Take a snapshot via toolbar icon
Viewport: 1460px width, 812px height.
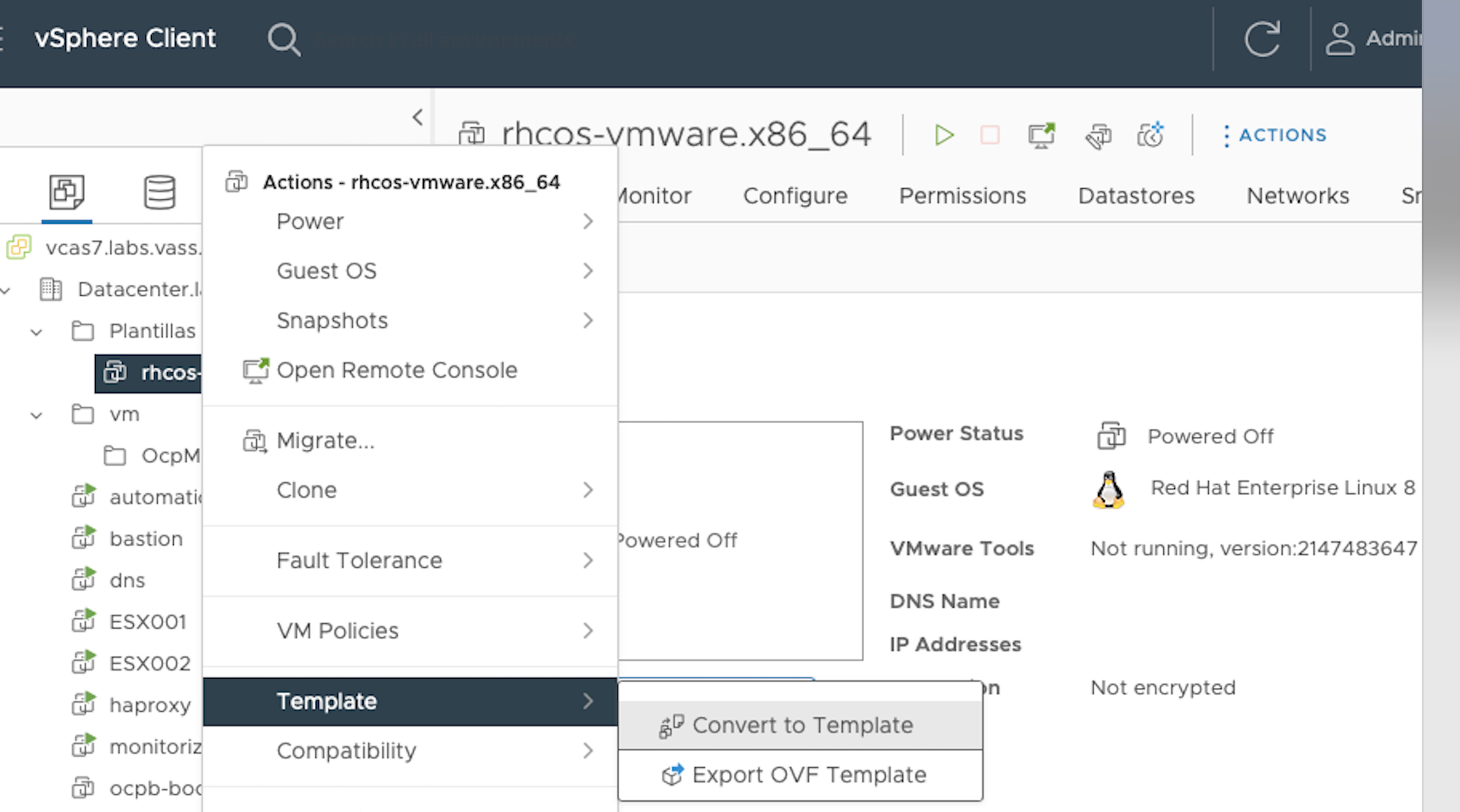coord(1151,135)
